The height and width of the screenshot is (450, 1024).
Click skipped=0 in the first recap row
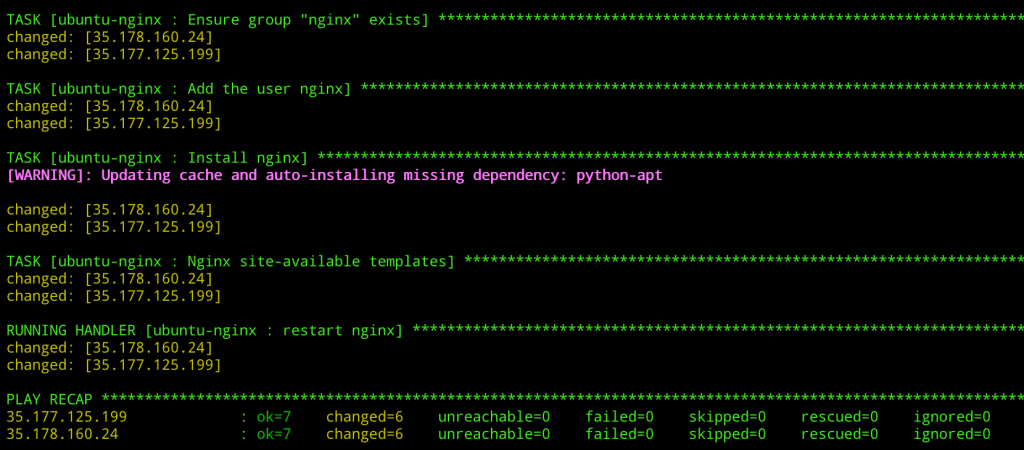click(x=727, y=417)
